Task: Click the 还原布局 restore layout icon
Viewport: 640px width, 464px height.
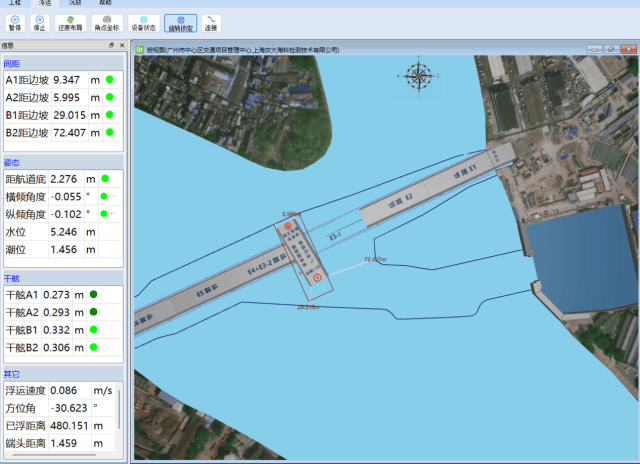Action: click(69, 22)
